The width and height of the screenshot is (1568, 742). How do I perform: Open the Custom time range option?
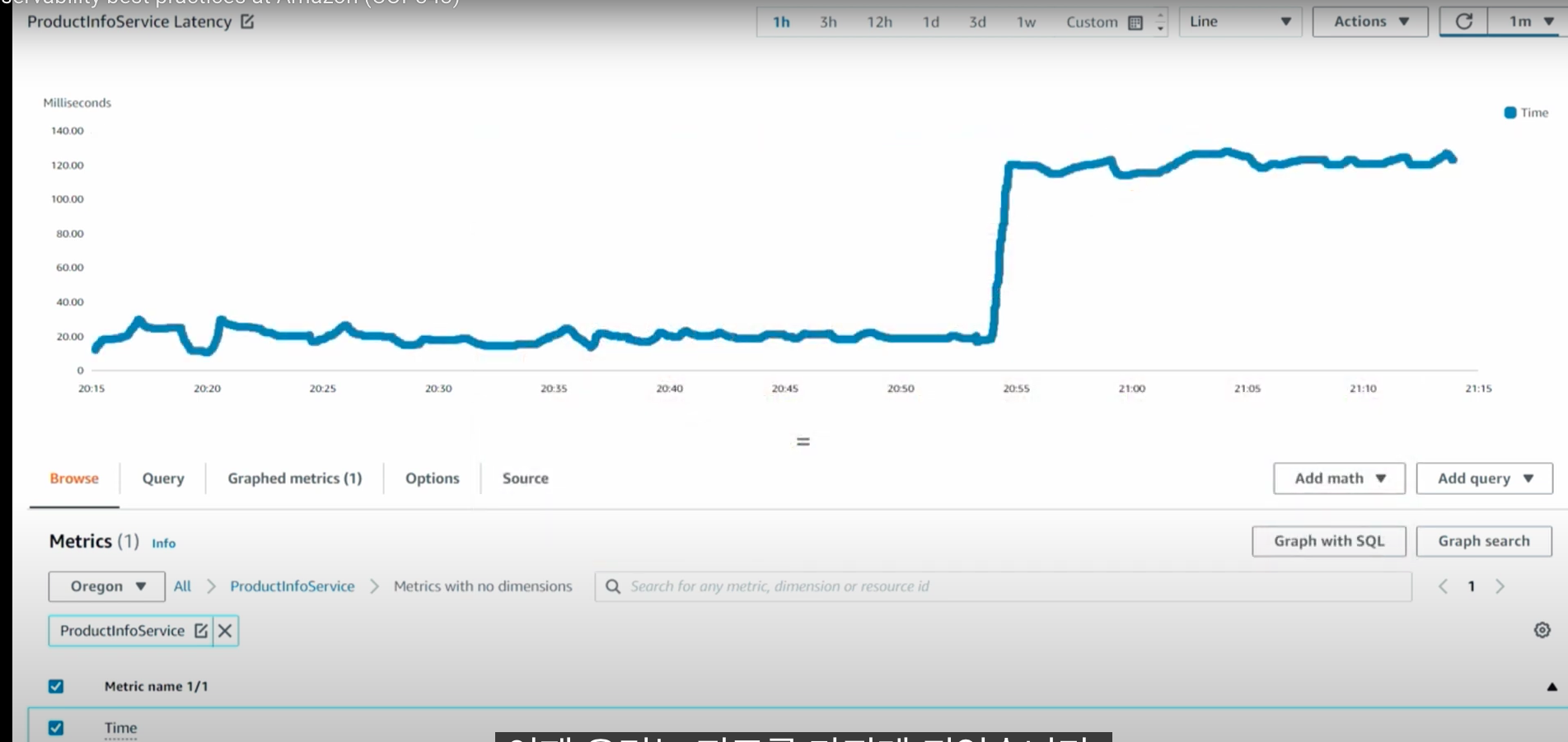(1092, 22)
